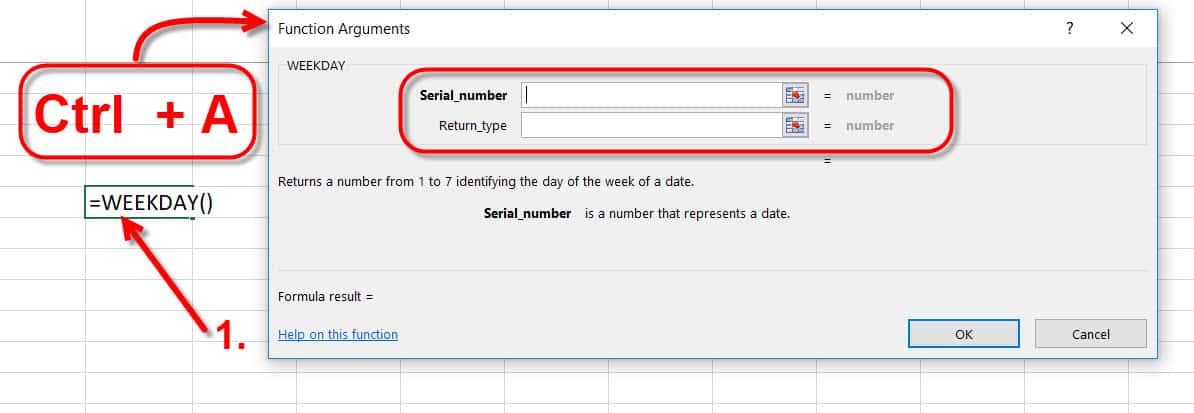Click the bold Serial_number field label
This screenshot has width=1194, height=413.
pos(463,95)
